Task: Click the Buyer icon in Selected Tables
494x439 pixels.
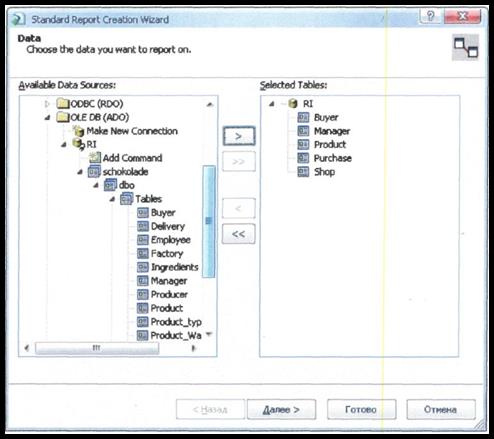Action: (303, 117)
